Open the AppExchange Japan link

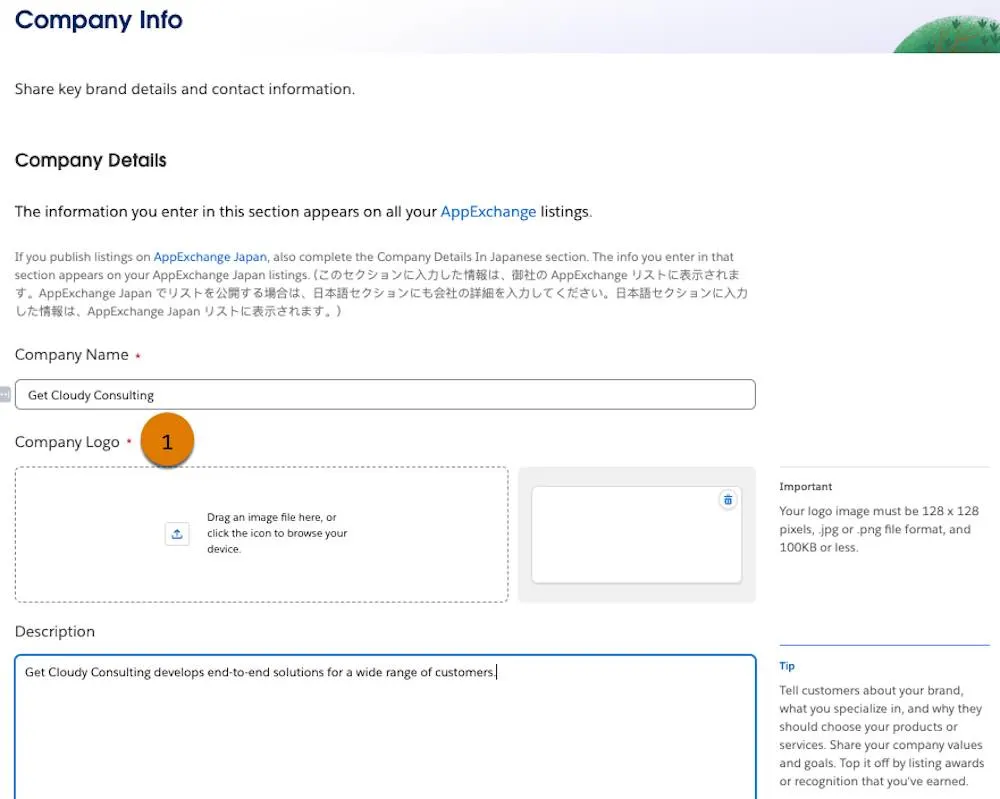(210, 257)
